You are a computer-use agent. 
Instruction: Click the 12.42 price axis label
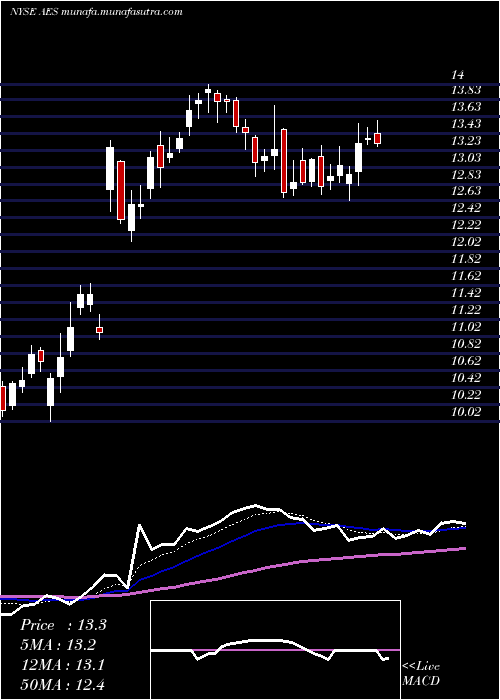(x=466, y=208)
